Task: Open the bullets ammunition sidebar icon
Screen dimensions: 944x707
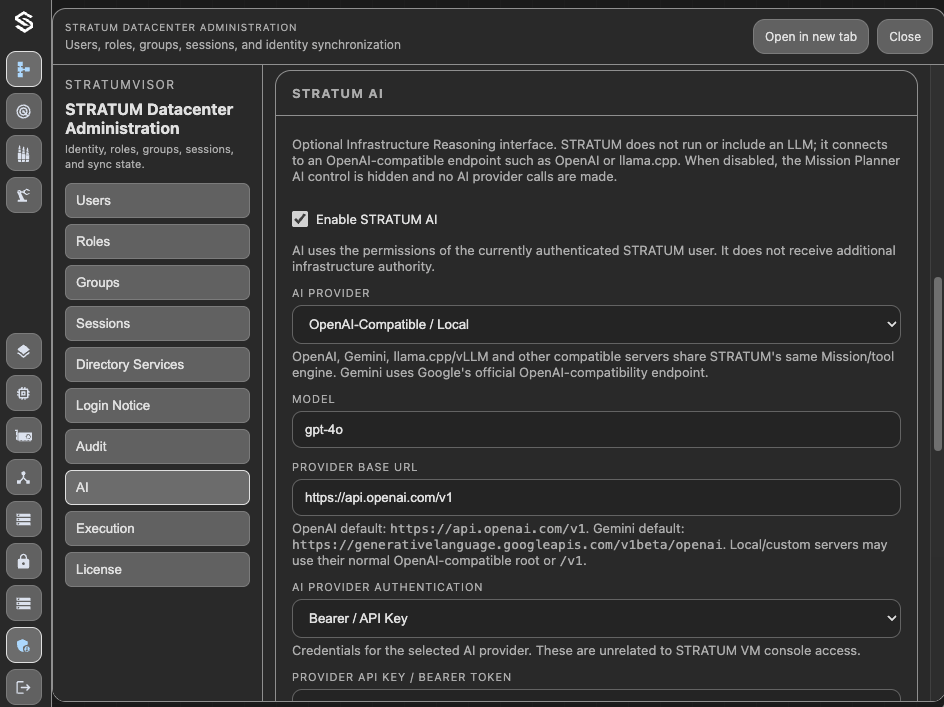Action: (x=24, y=153)
